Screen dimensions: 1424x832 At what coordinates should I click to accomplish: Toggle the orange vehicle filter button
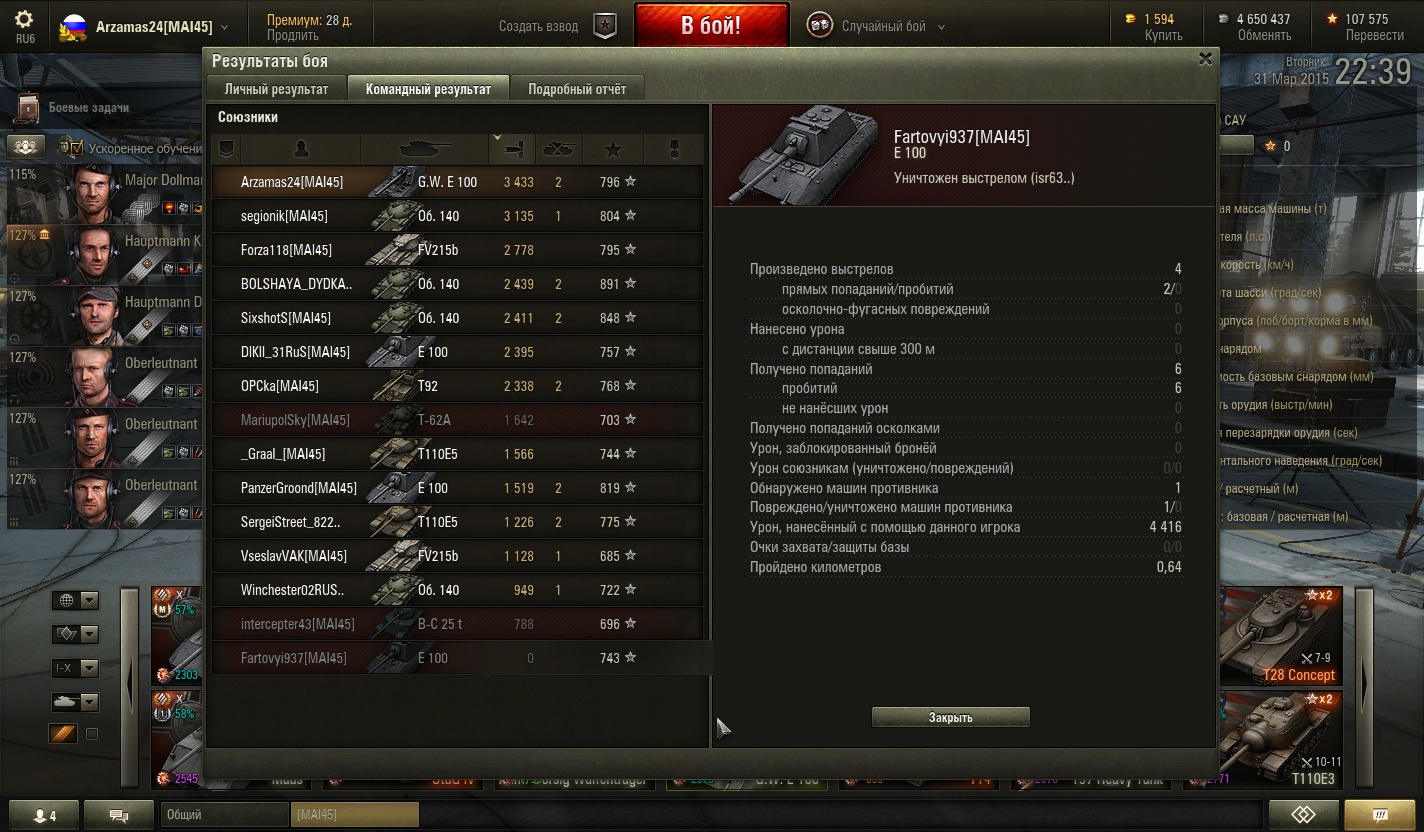[x=63, y=734]
